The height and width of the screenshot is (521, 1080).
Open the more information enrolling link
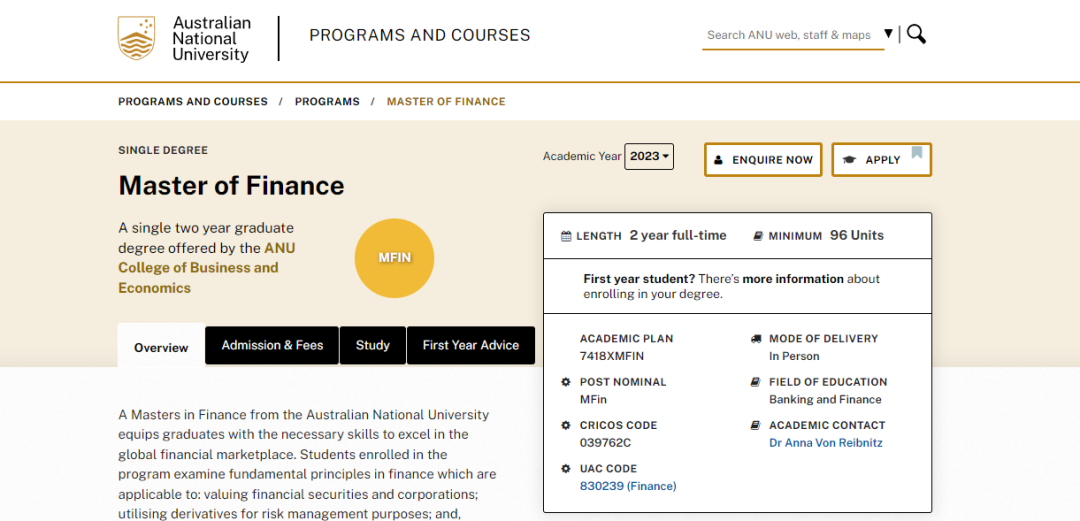click(792, 279)
